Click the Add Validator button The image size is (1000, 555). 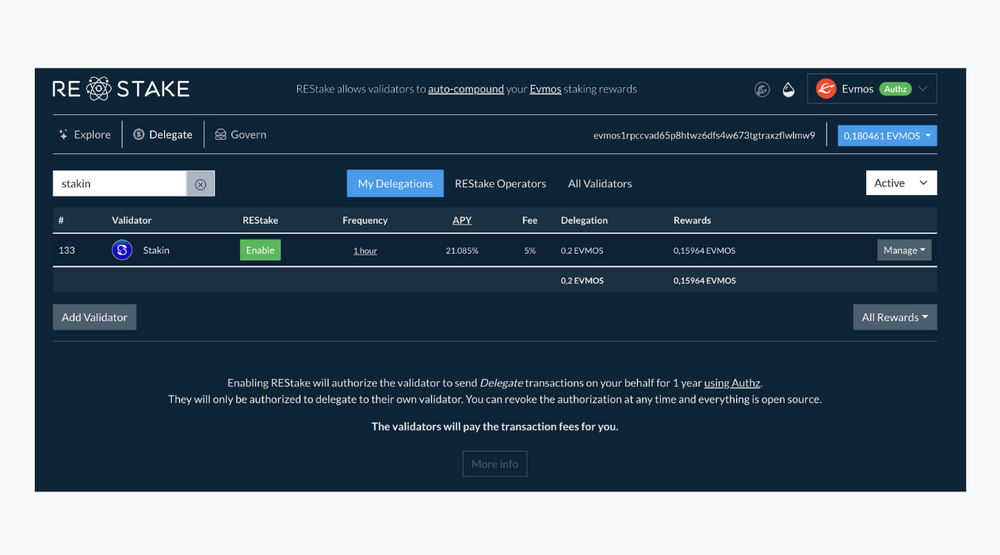(94, 317)
